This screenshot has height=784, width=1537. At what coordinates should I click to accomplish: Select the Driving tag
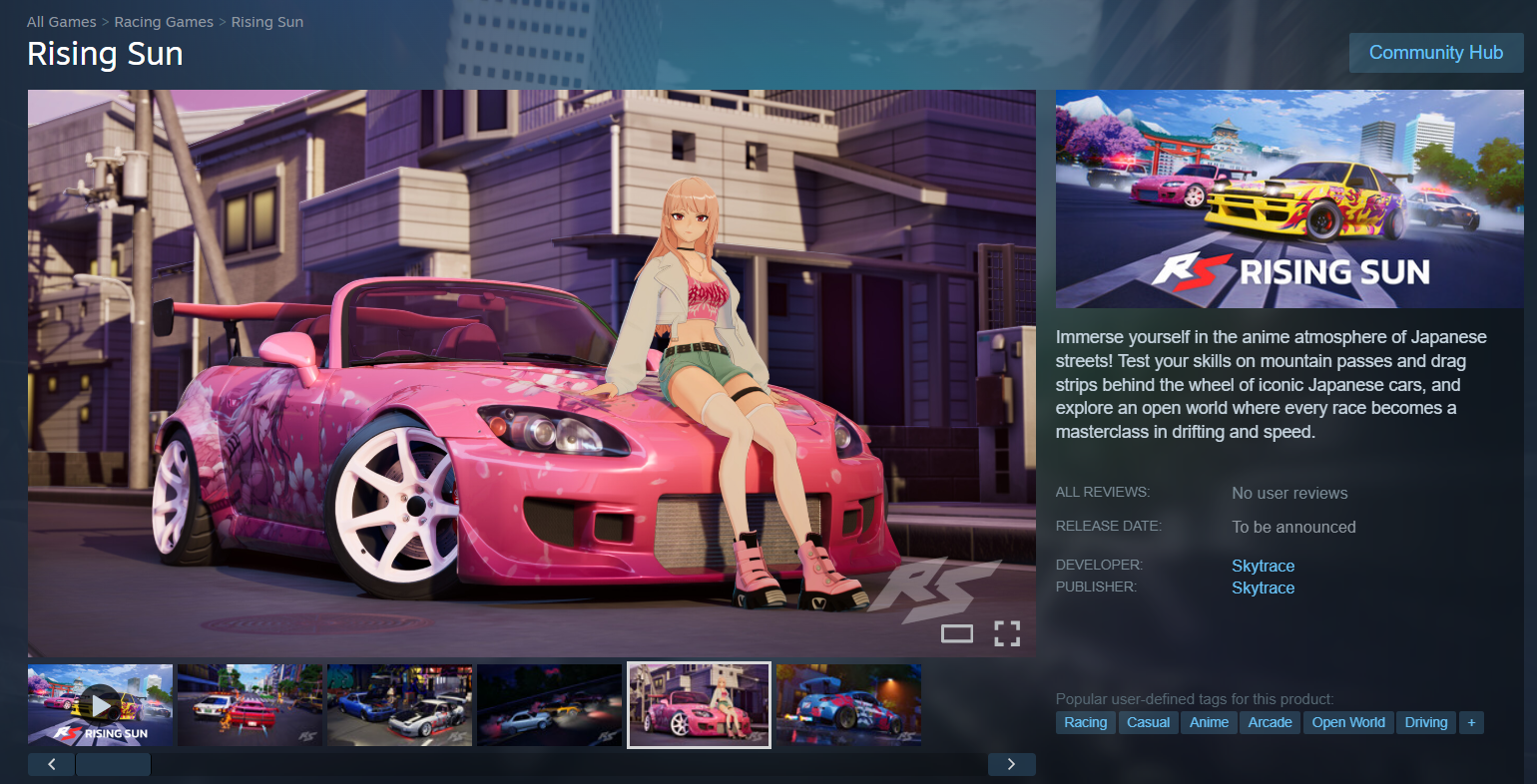point(1426,722)
